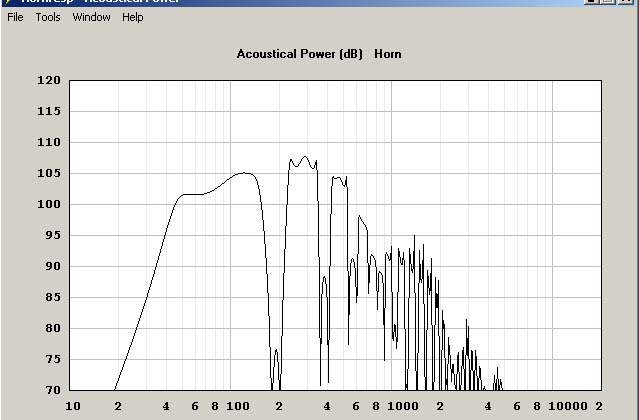The image size is (639, 420).
Task: Click the chart title Acoustical Power (dB)
Action: 300,54
